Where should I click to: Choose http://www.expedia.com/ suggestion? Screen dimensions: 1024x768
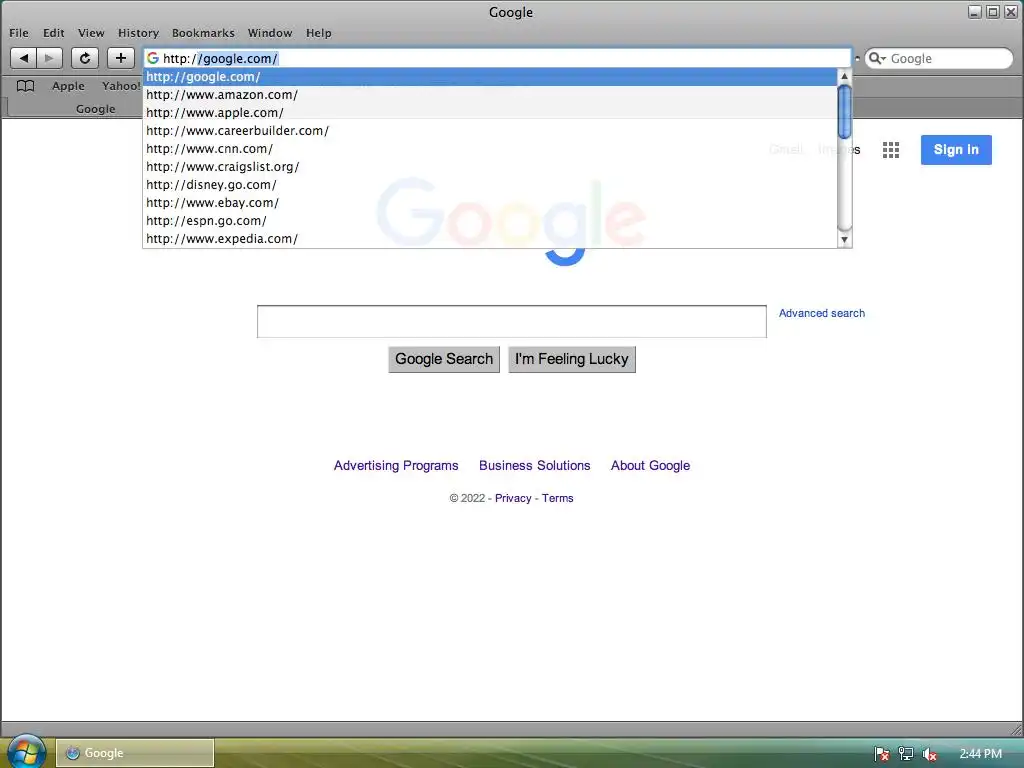point(490,238)
